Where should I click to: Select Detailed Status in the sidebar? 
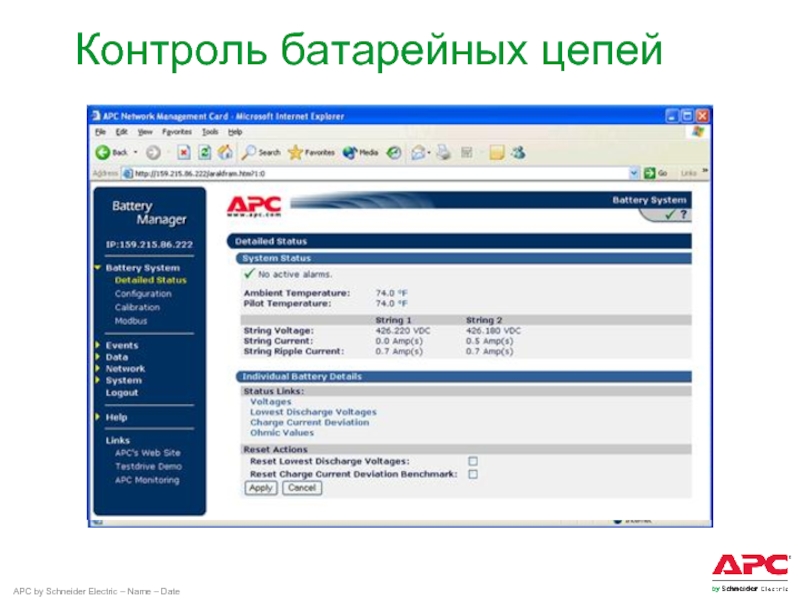point(151,280)
